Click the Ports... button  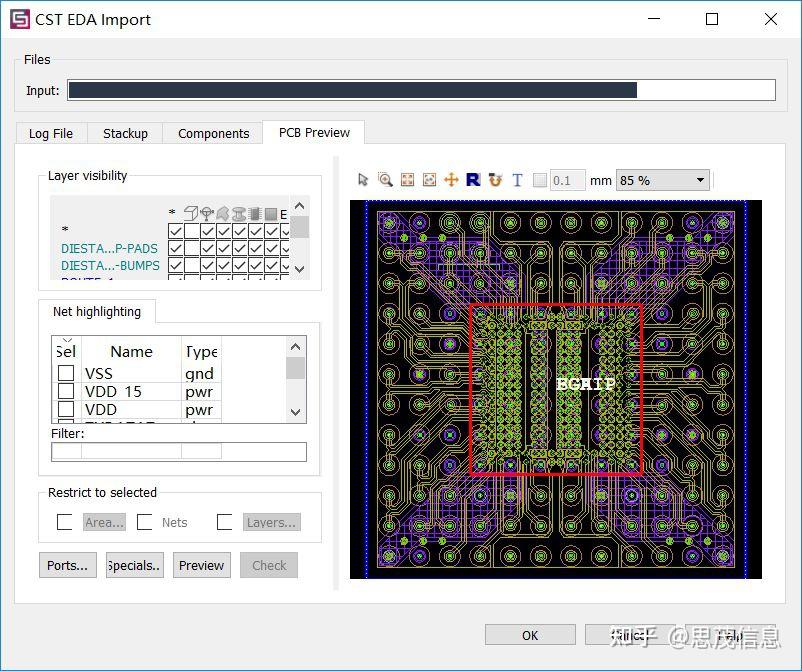pos(68,565)
